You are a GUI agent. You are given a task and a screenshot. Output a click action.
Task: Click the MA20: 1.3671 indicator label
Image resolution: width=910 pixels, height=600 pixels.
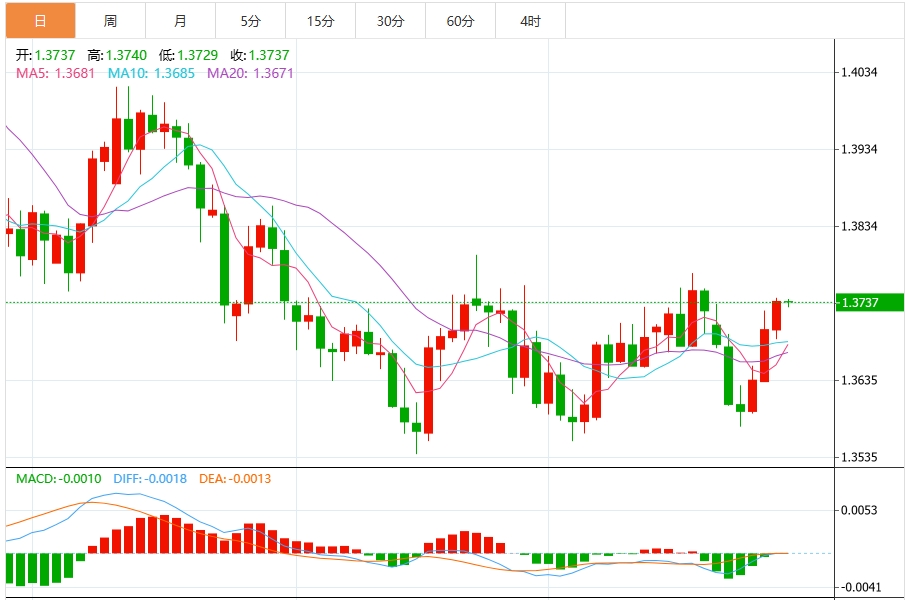pos(251,73)
